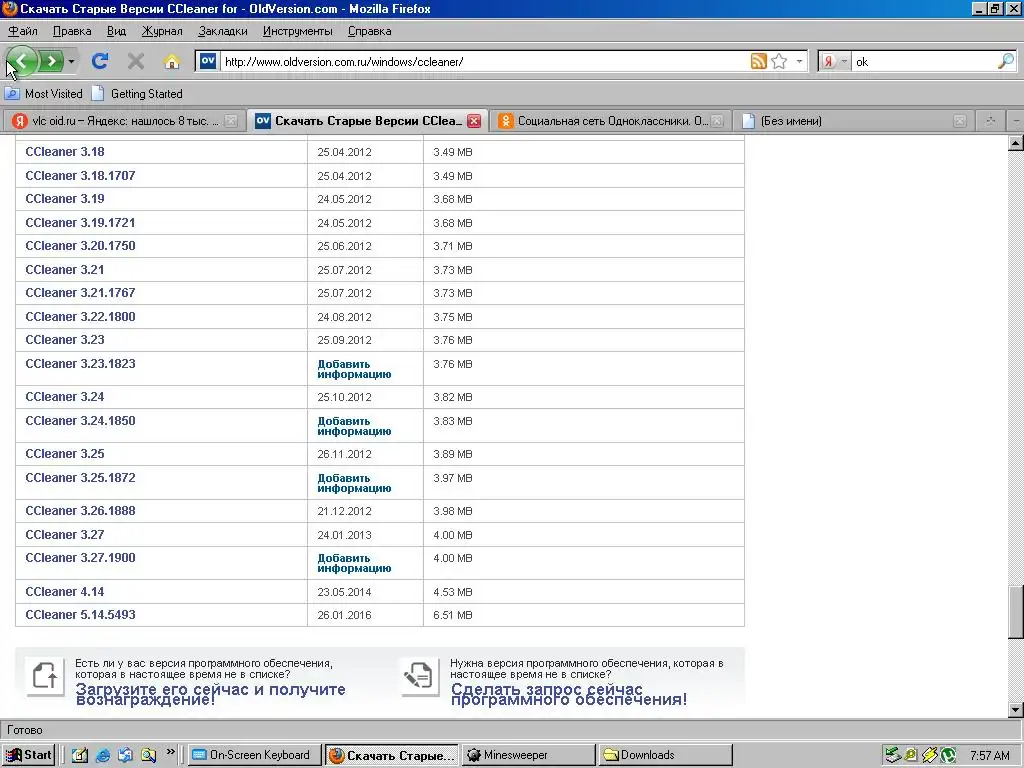Click 'Добавить информацию' in the CCleaner 3.27.1900 row

[x=354, y=563]
